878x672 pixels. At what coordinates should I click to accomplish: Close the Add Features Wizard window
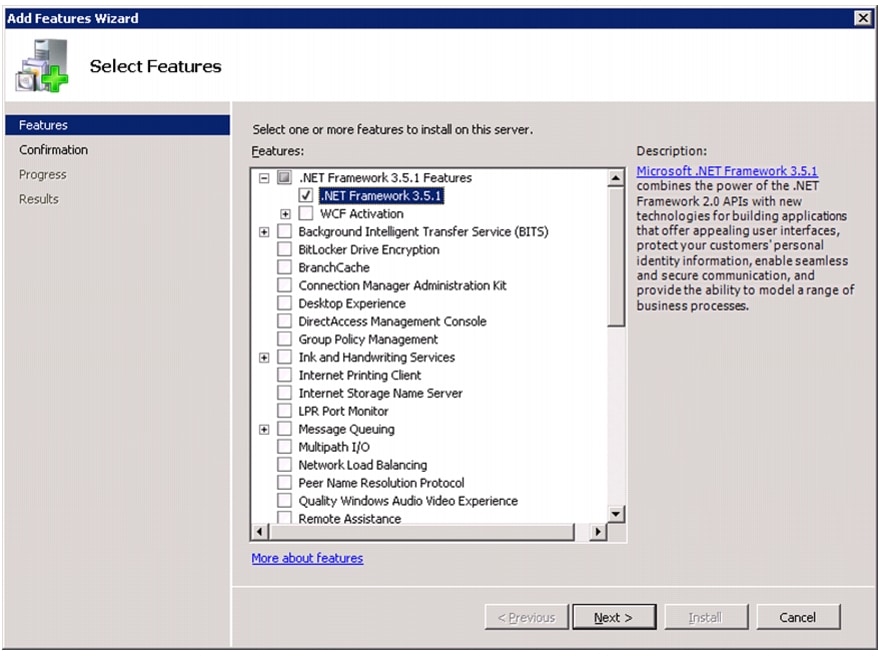coord(863,18)
